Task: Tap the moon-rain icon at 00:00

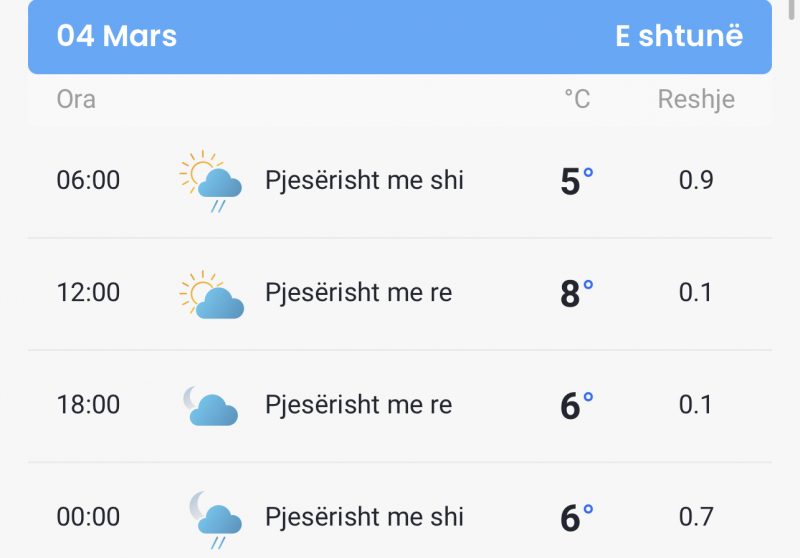Action: pyautogui.click(x=215, y=520)
